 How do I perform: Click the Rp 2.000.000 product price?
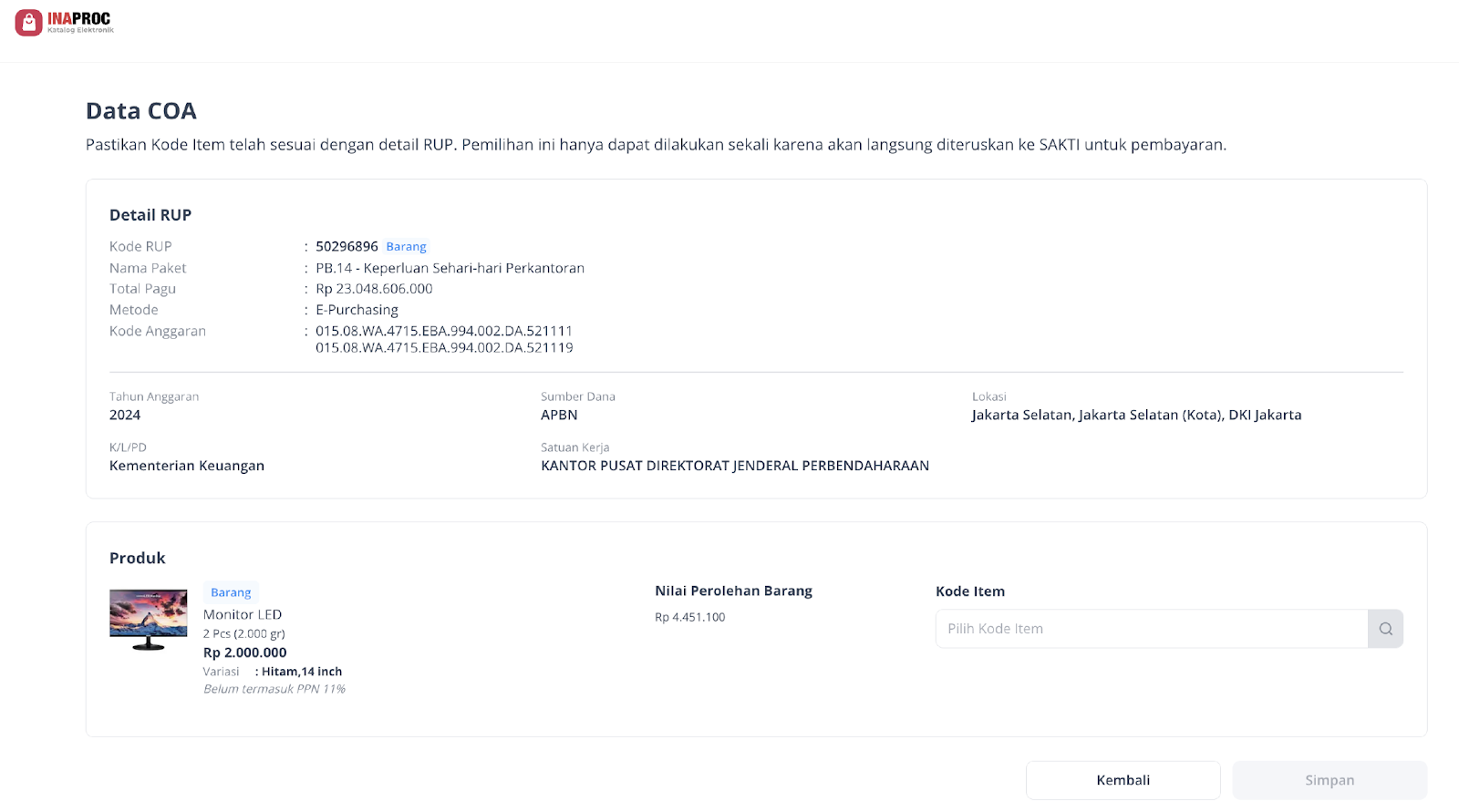pos(244,652)
